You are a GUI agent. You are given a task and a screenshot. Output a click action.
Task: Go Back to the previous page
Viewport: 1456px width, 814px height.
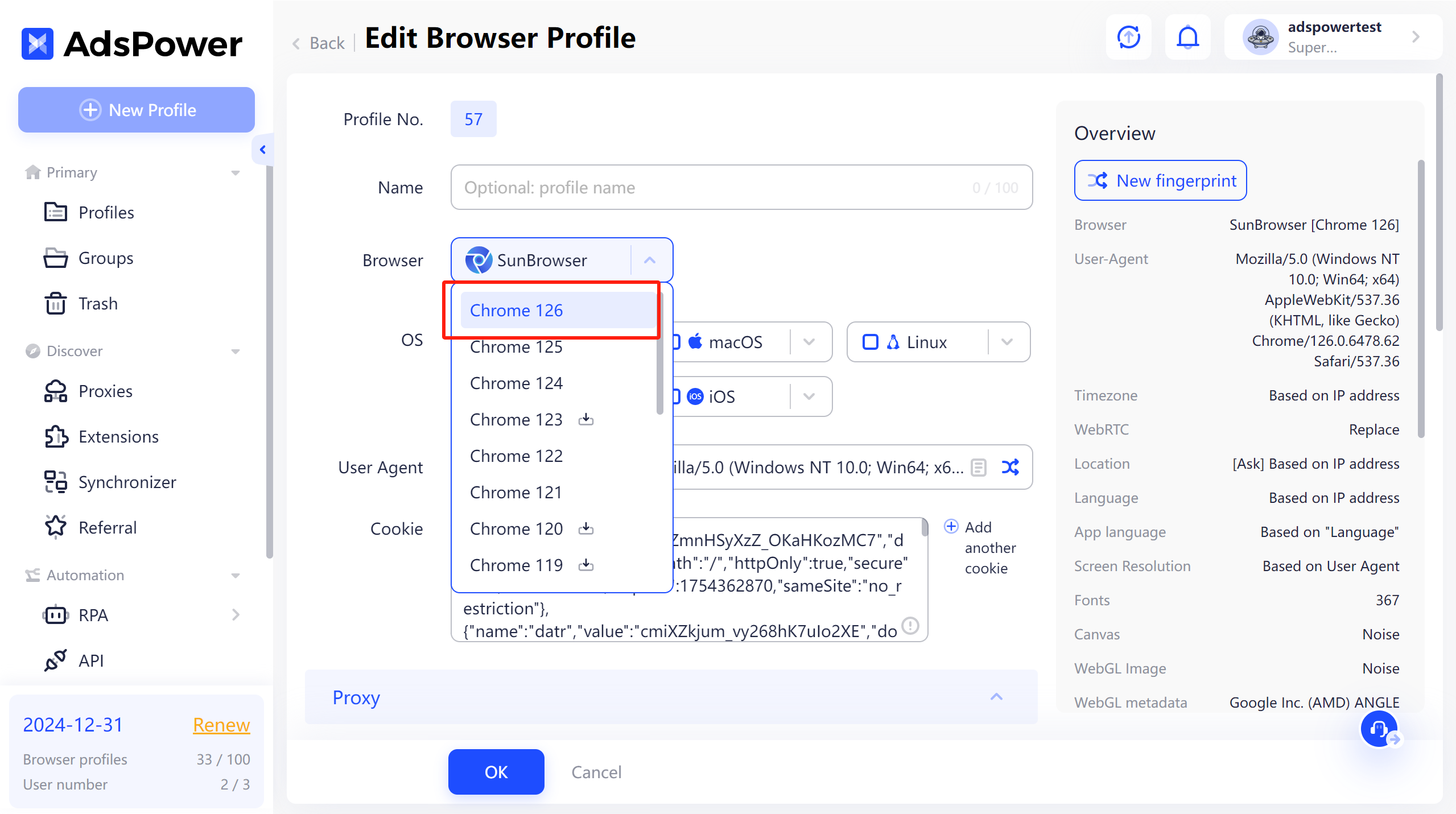pos(319,43)
